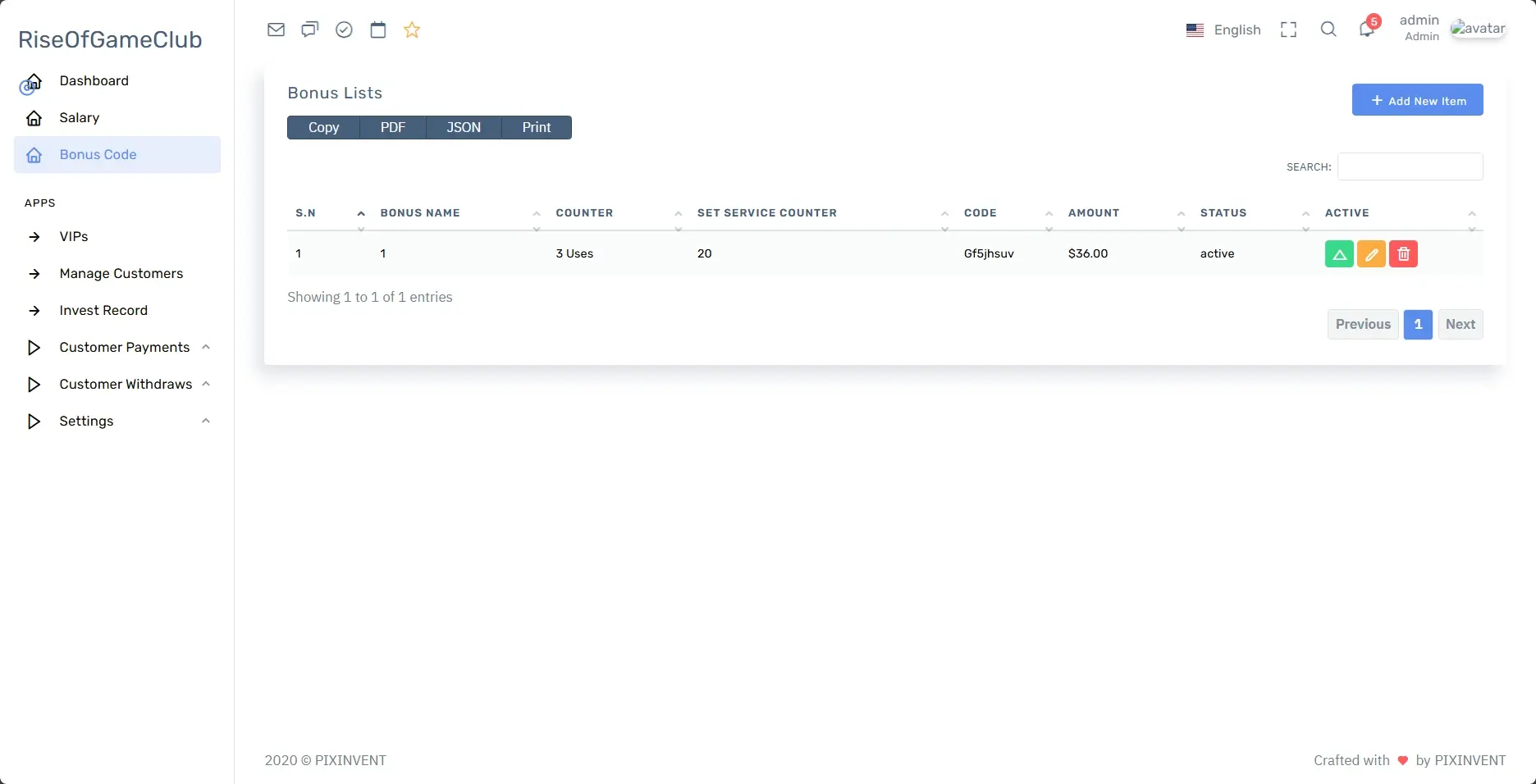Click the Search input field

(x=1410, y=166)
